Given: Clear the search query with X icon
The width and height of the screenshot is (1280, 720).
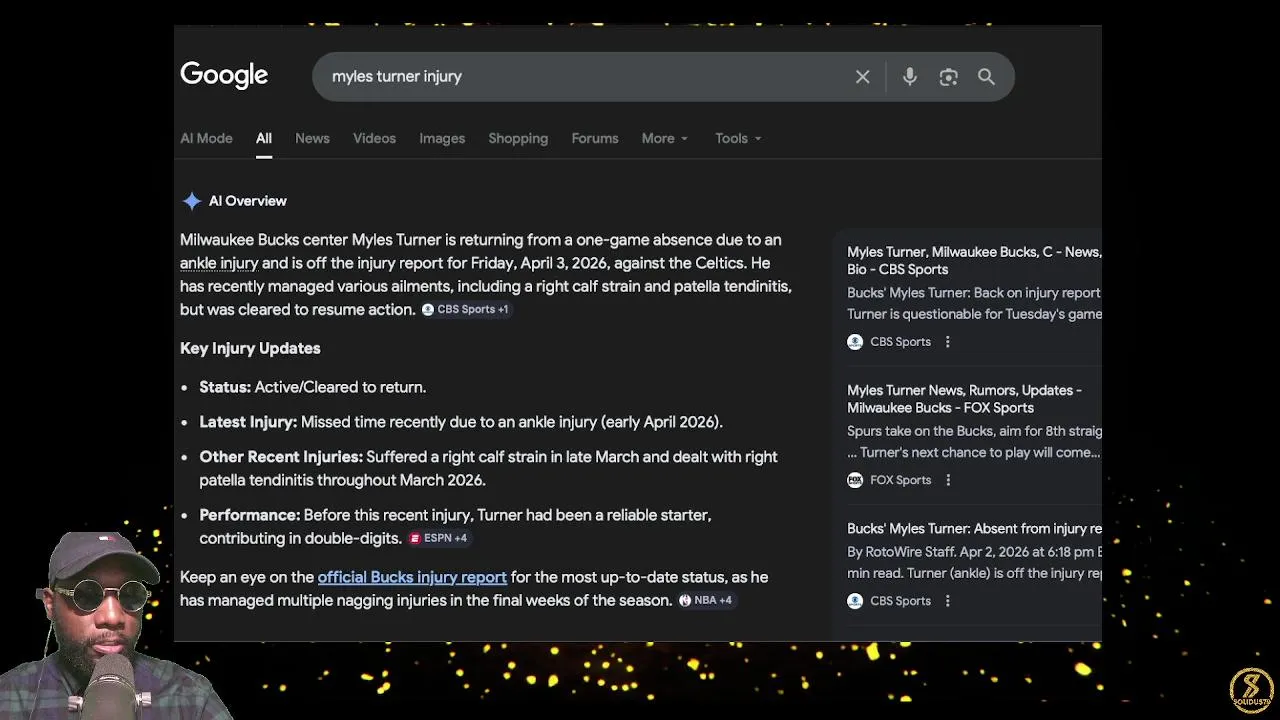Looking at the screenshot, I should click(x=862, y=77).
